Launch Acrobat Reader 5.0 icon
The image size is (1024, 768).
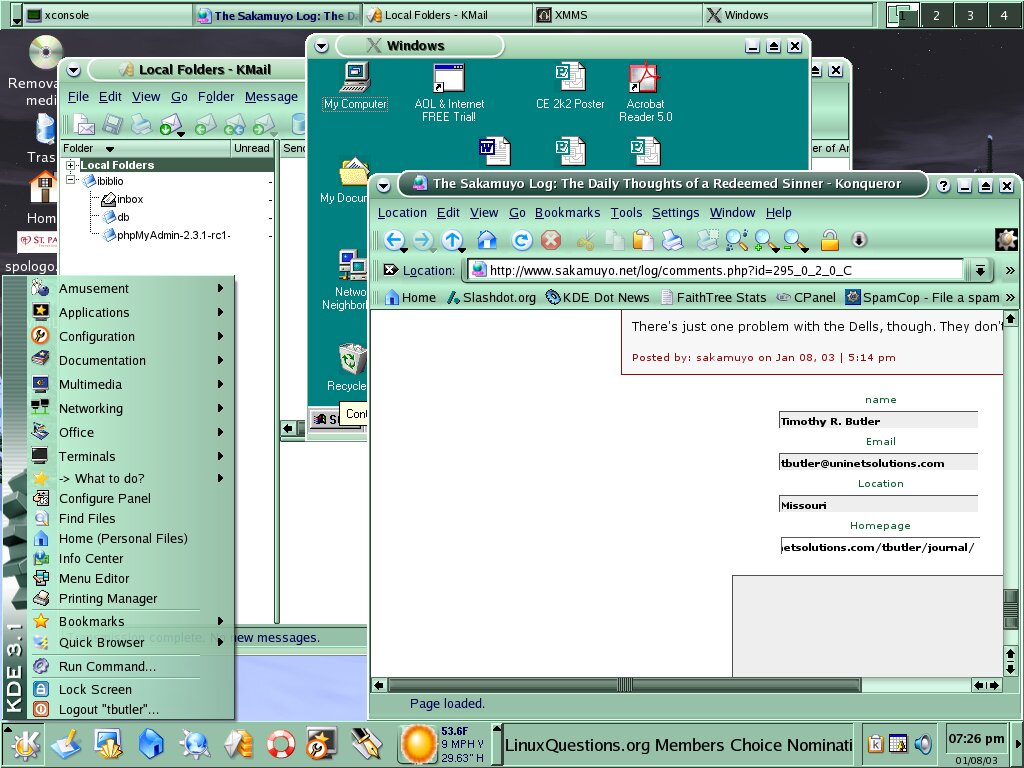pos(645,93)
